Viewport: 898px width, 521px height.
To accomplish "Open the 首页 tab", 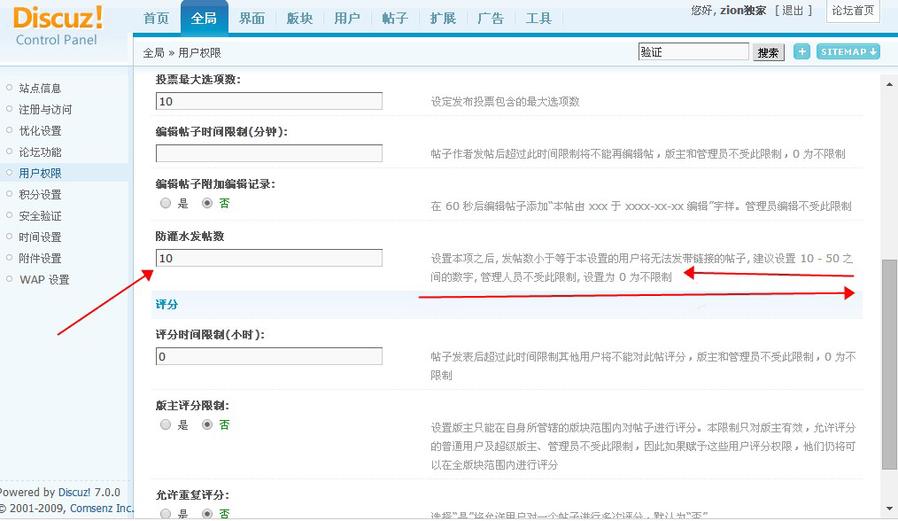I will click(x=156, y=18).
